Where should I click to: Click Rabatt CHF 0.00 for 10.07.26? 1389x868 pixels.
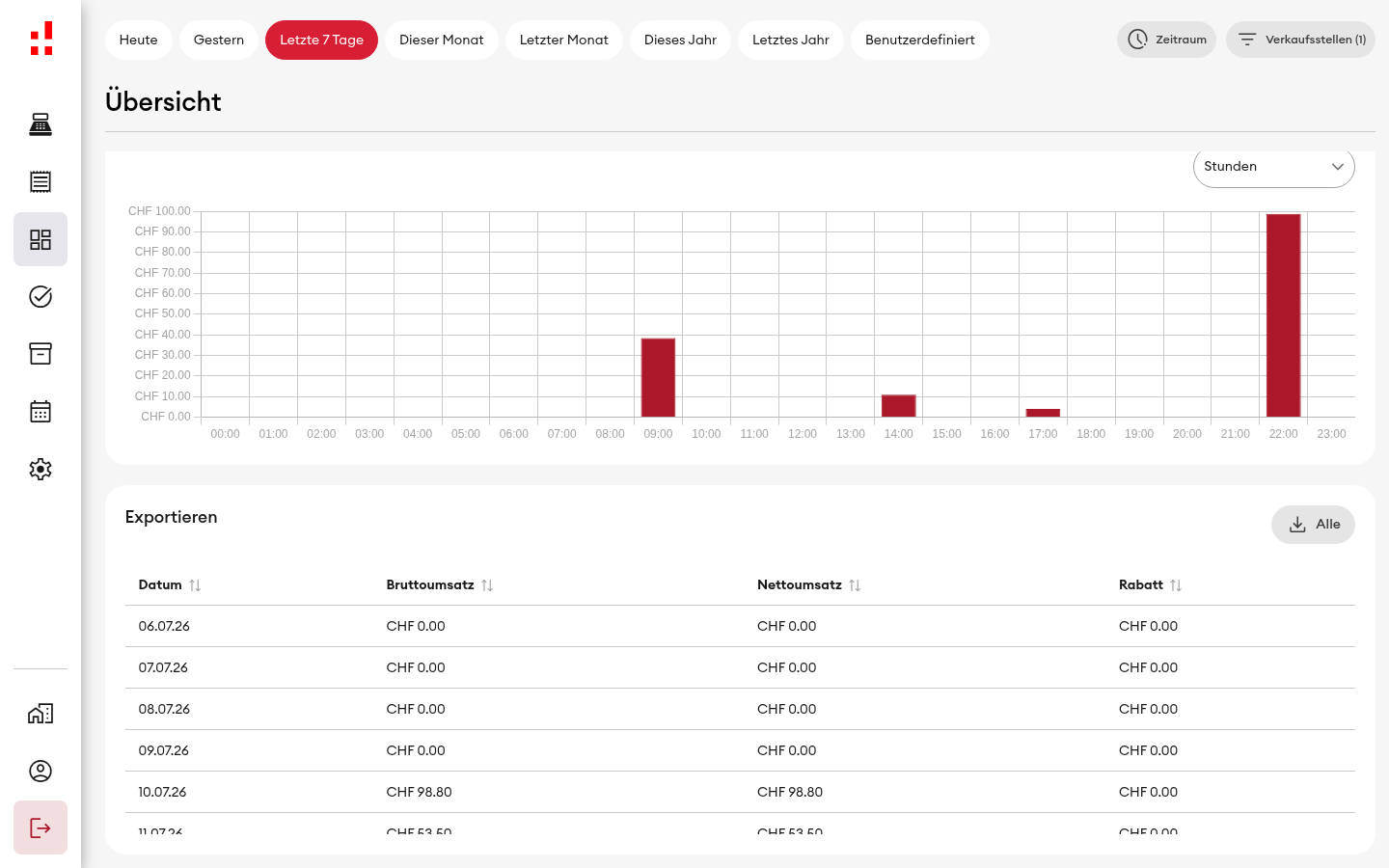pos(1148,792)
